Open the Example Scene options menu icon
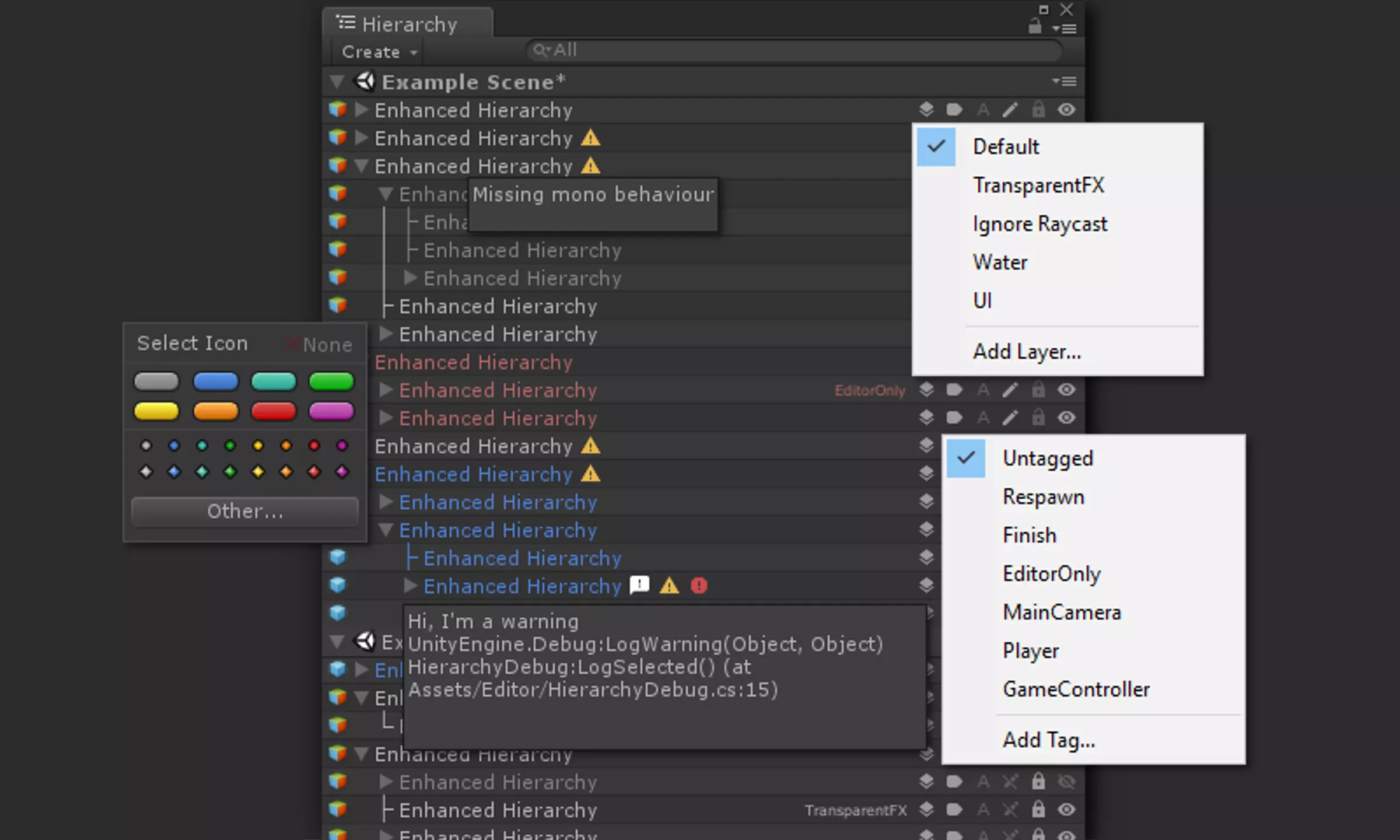Viewport: 1400px width, 840px height. tap(1065, 82)
